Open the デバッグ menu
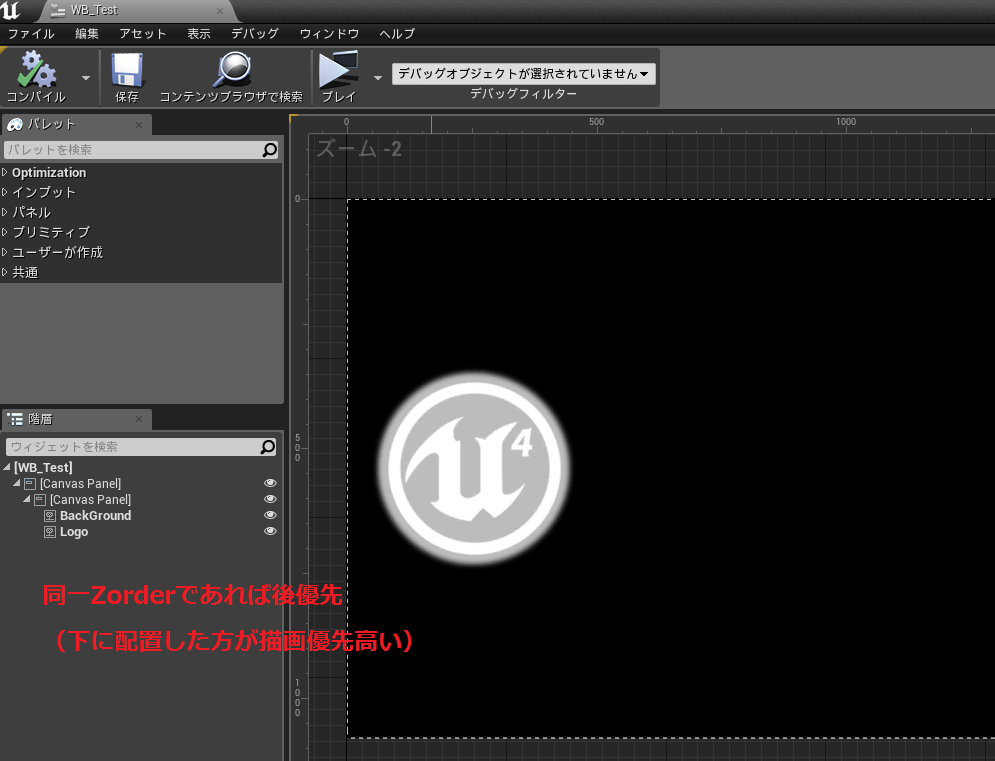The height and width of the screenshot is (761, 995). [254, 34]
